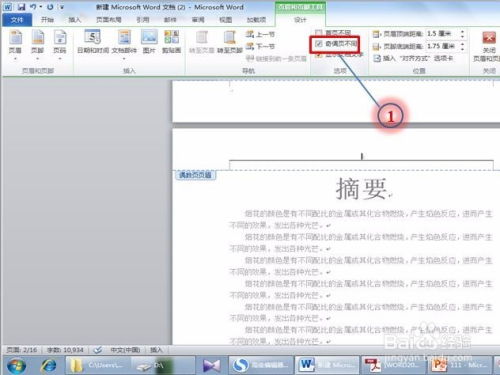Switch to the Add-ins (加载项) tab
The width and height of the screenshot is (500, 375).
pyautogui.click(x=256, y=20)
